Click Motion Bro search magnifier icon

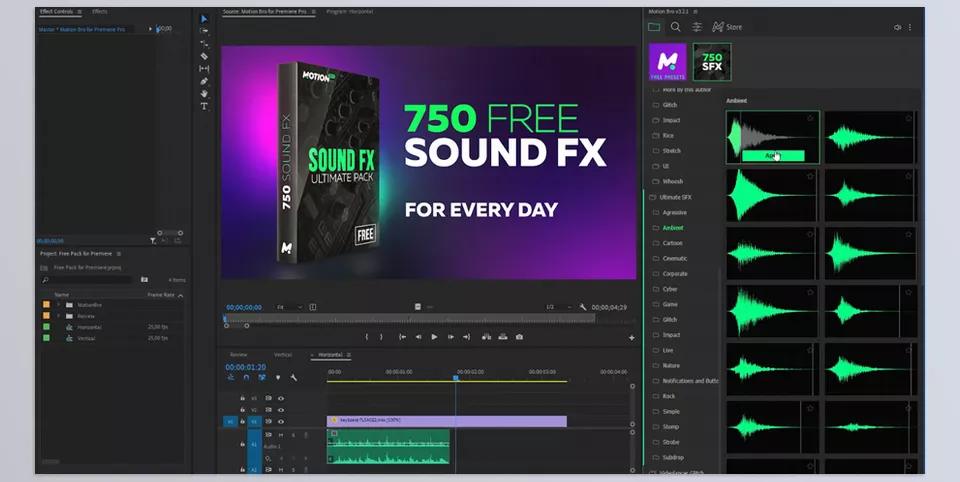tap(675, 27)
